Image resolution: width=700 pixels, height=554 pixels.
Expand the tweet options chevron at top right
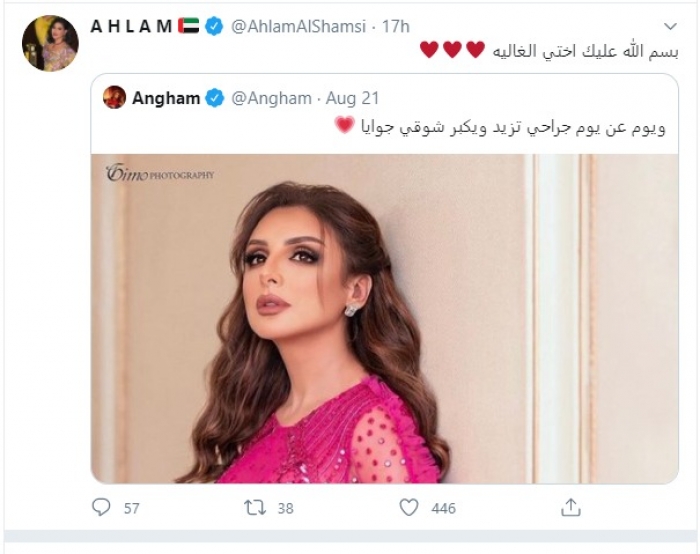click(x=670, y=26)
